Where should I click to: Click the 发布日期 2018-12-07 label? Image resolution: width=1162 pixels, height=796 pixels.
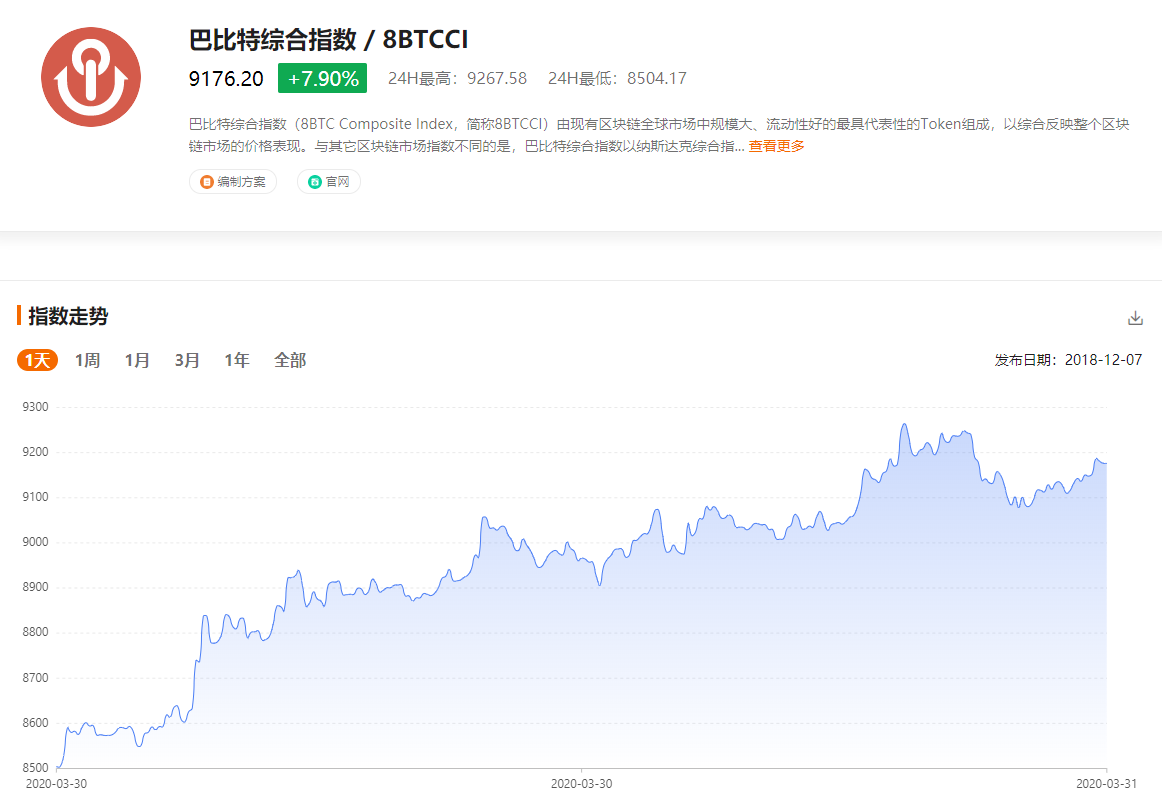click(1068, 360)
